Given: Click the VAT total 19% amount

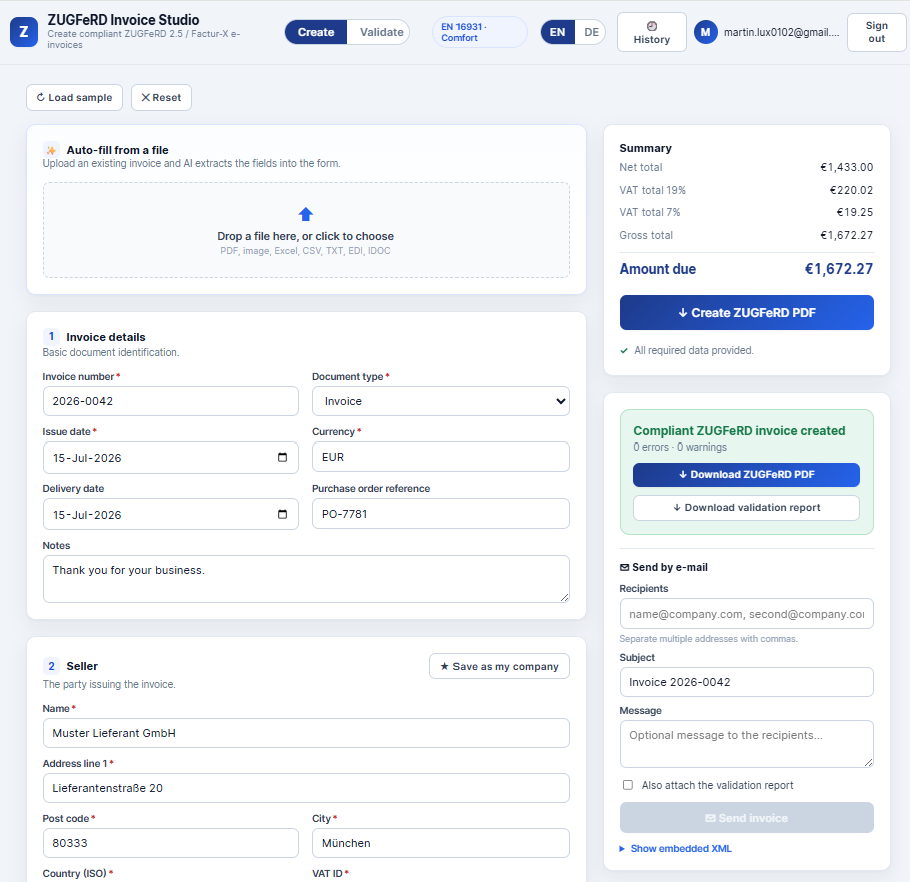Looking at the screenshot, I should point(851,190).
